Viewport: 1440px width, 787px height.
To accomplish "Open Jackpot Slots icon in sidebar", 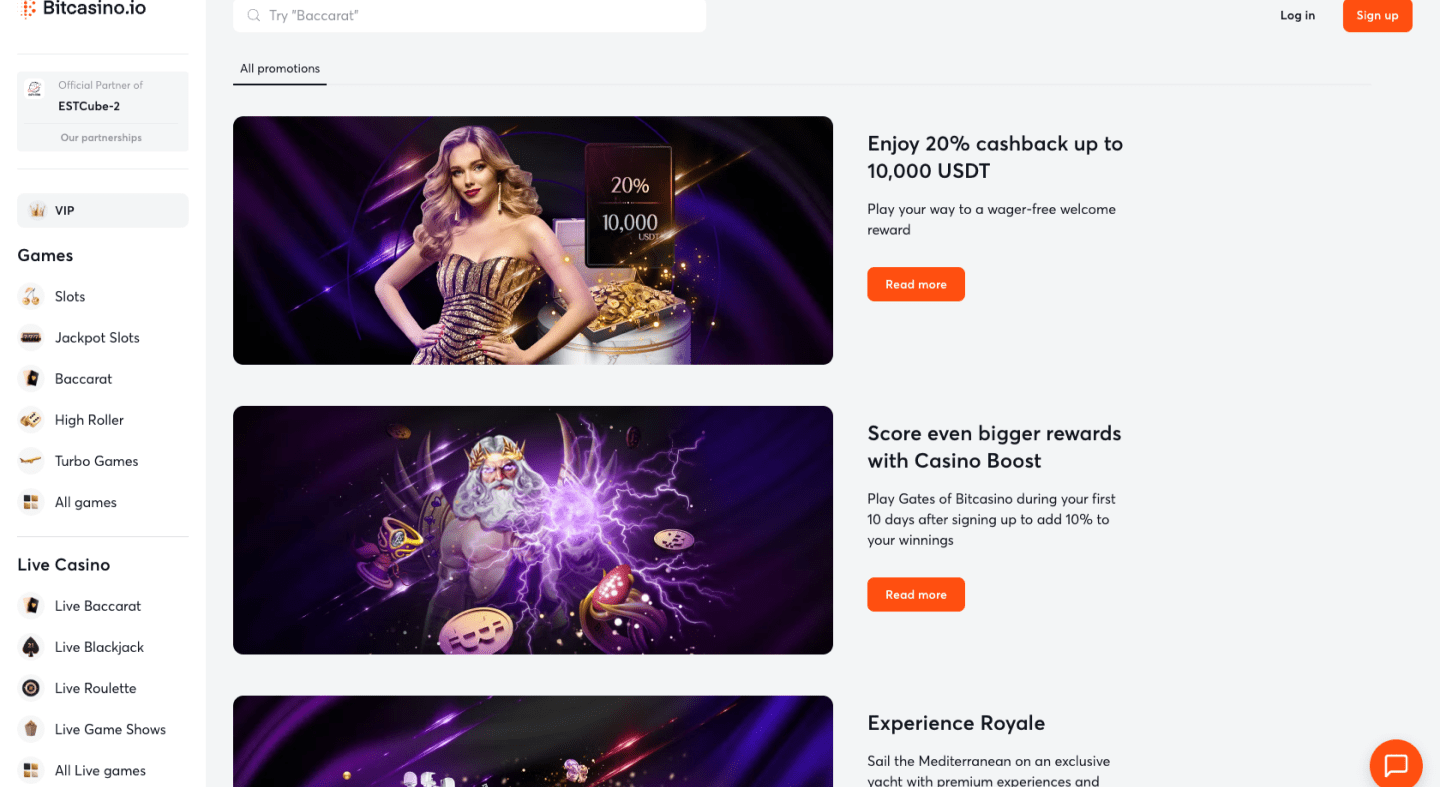I will (x=31, y=337).
